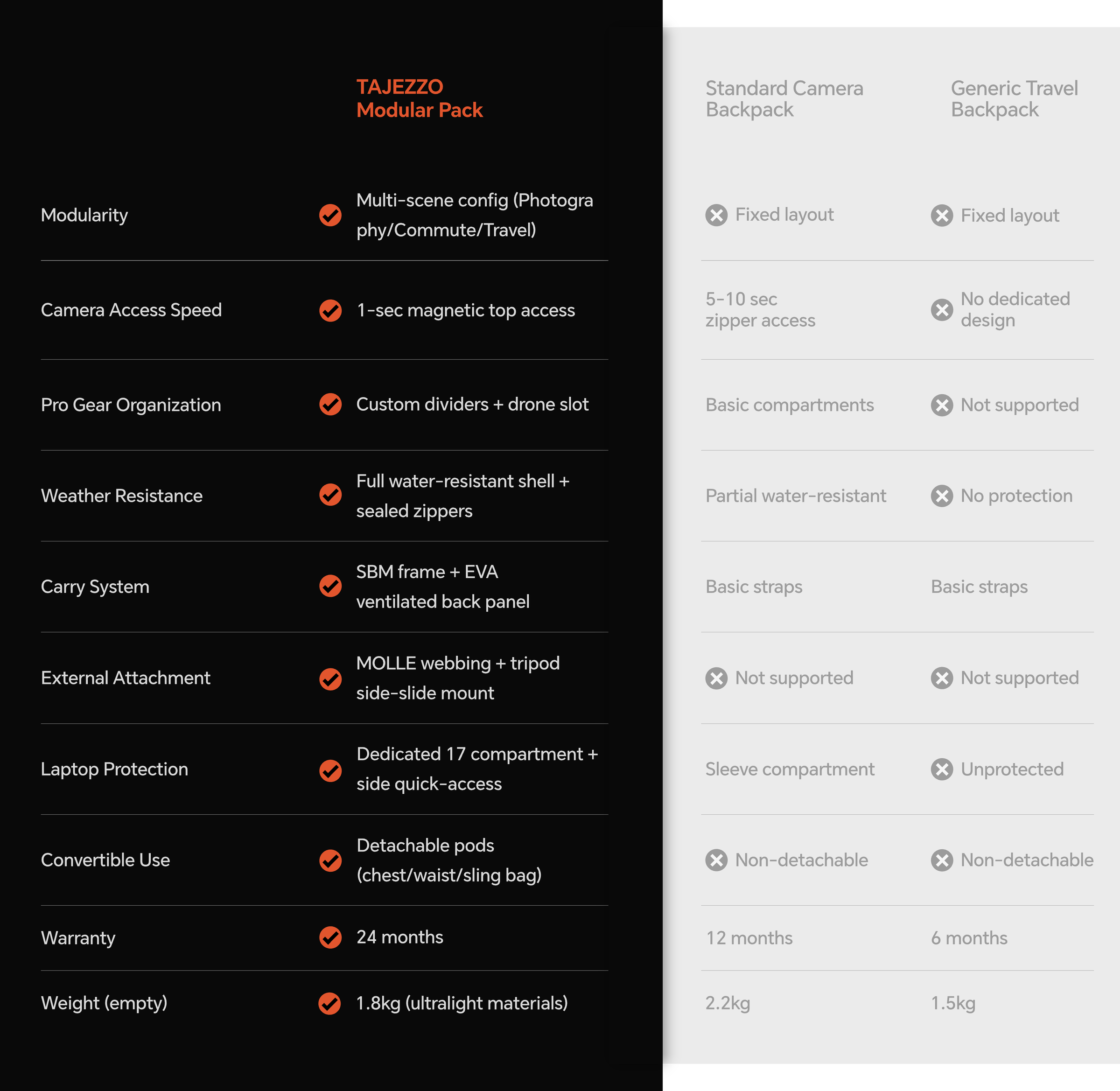Screen dimensions: 1120x1091
Task: Click the checkmark beside 1.8kg ultralight materials
Action: tap(329, 1003)
